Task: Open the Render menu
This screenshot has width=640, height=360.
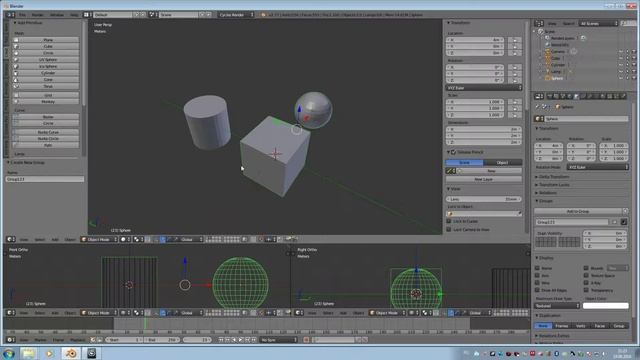Action: 38,15
